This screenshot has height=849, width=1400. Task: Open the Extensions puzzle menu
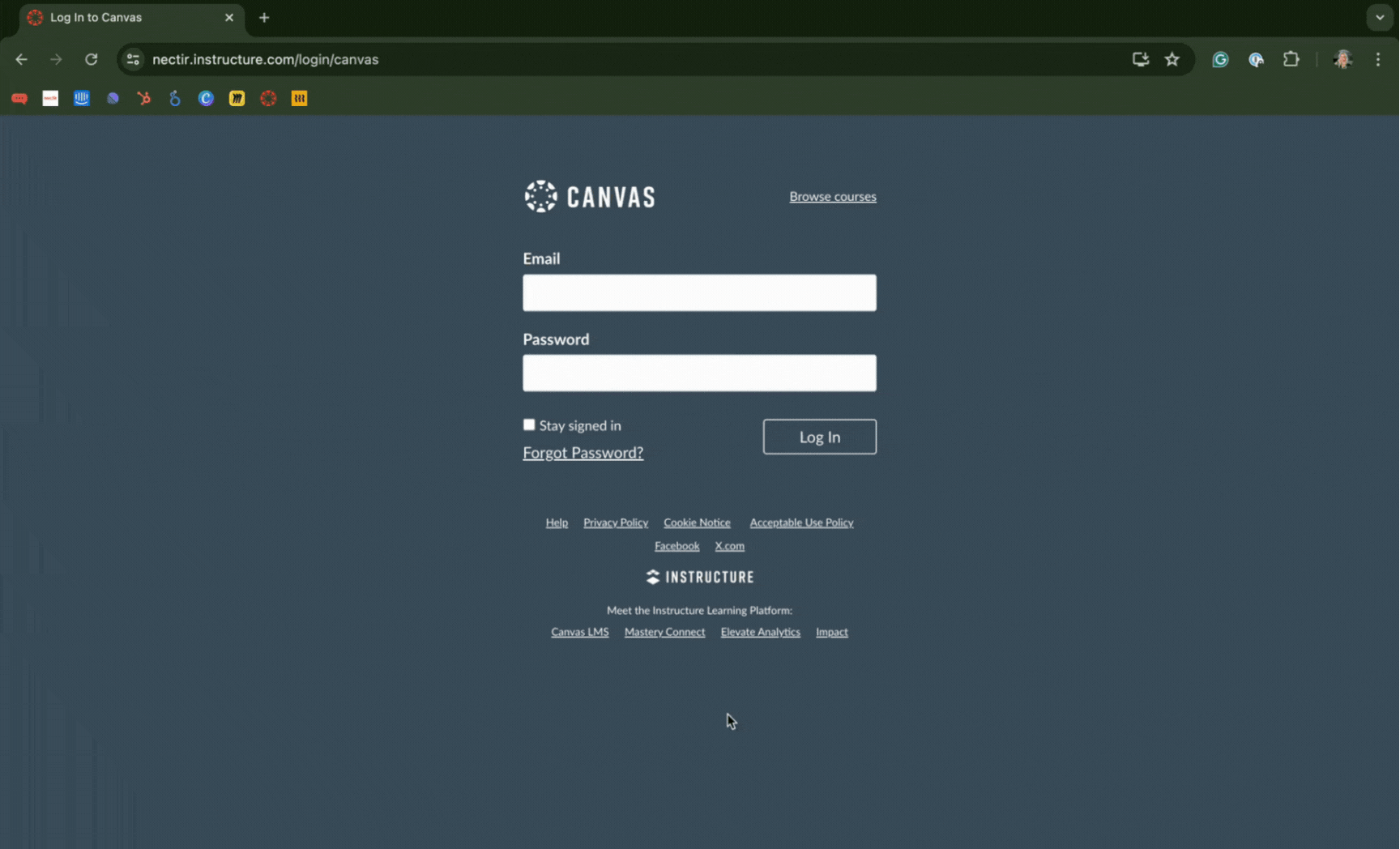point(1291,59)
